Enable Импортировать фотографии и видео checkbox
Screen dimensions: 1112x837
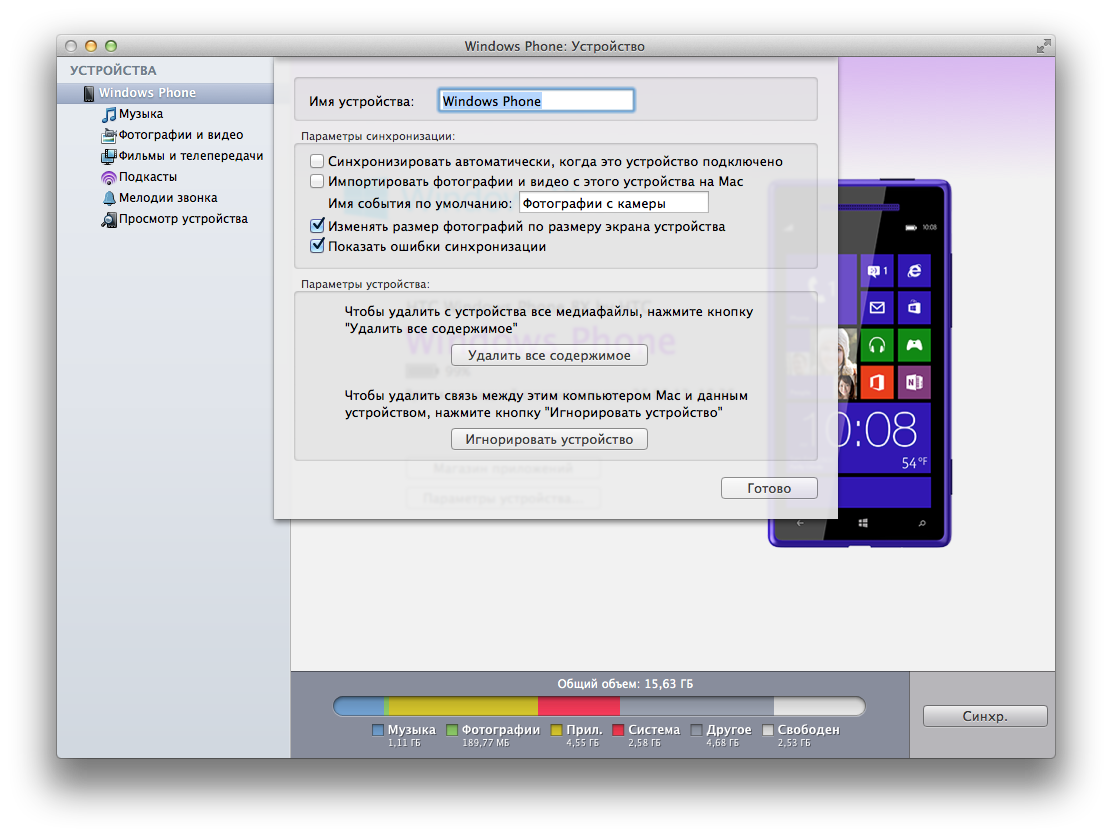317,182
